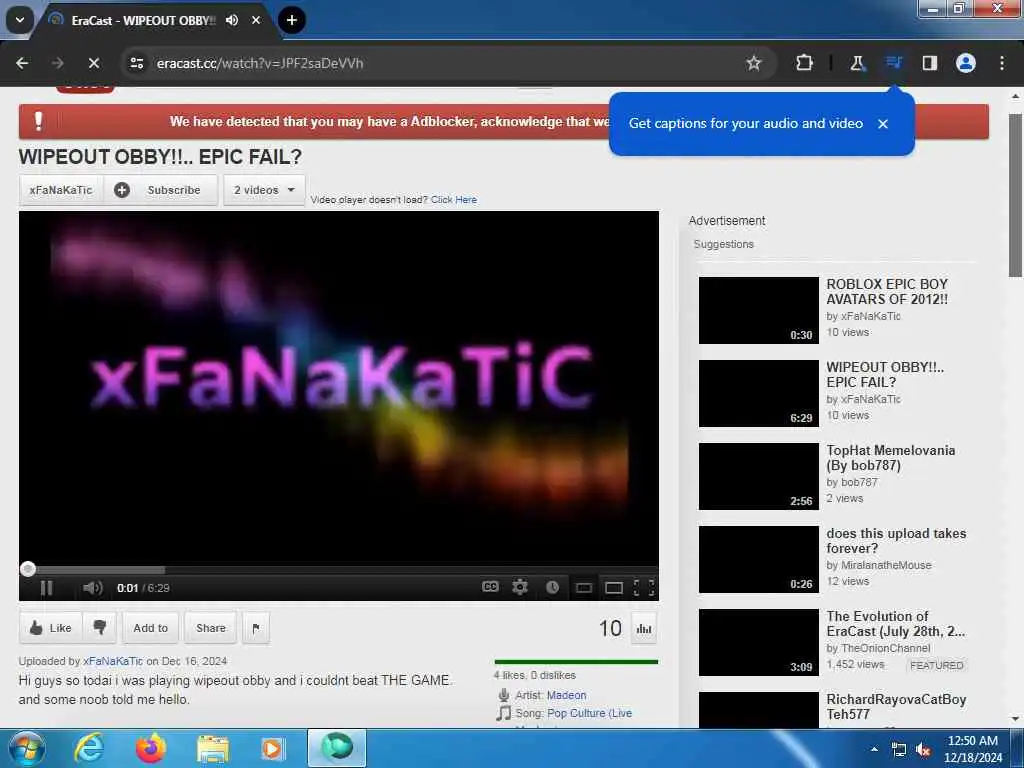Open media controls icon in toolbar
Viewport: 1024px width, 768px height.
(x=893, y=63)
